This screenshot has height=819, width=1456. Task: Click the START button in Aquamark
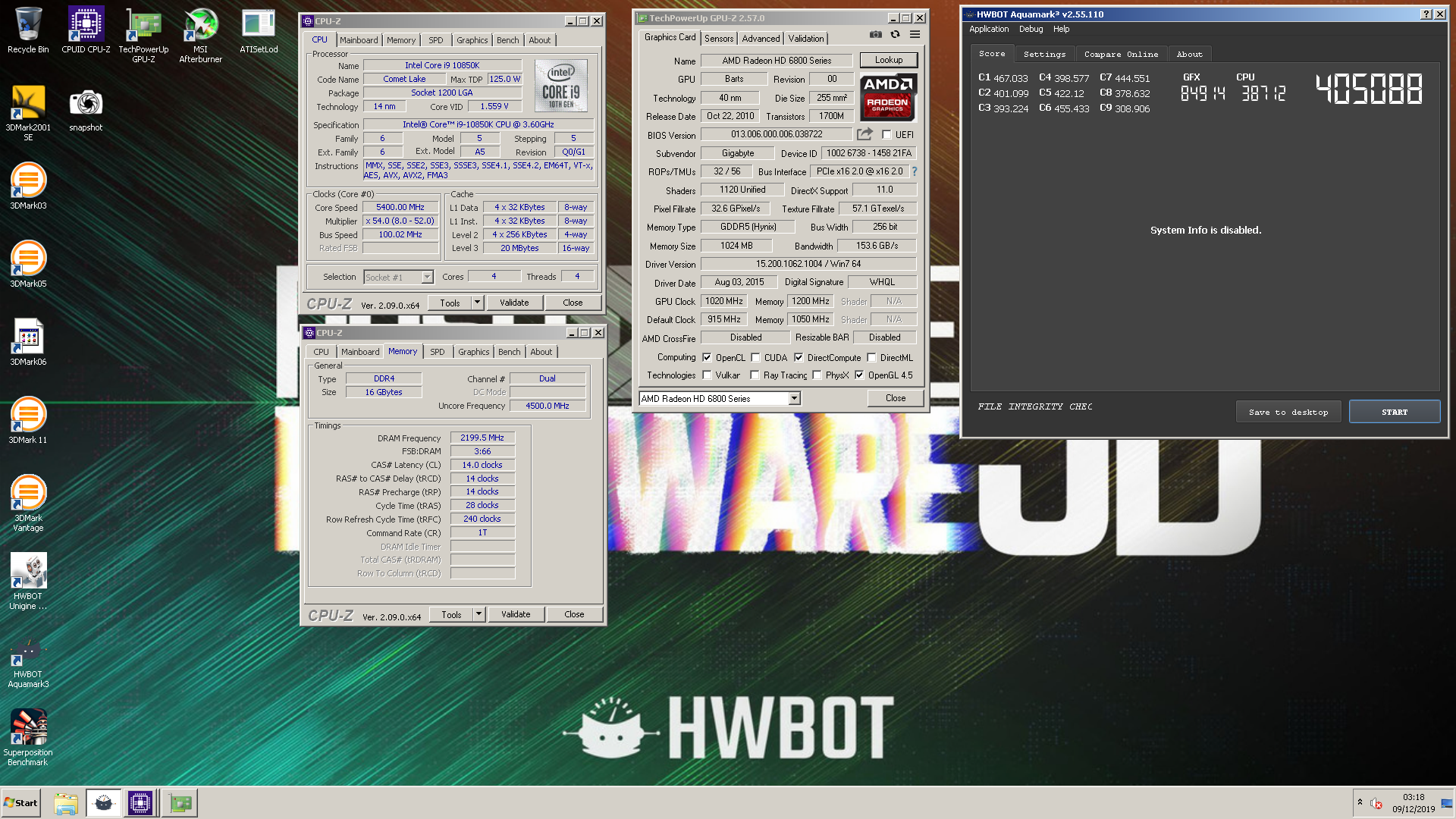(1395, 413)
